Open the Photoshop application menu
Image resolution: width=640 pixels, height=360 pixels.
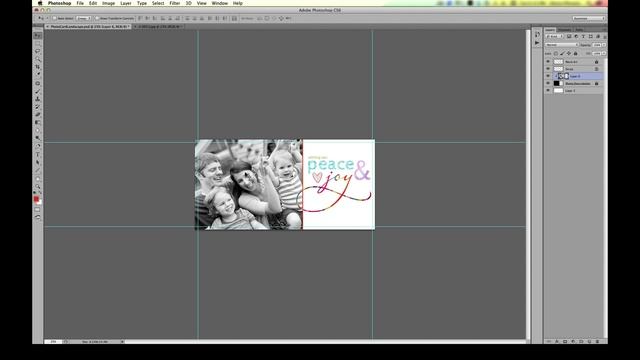point(60,3)
